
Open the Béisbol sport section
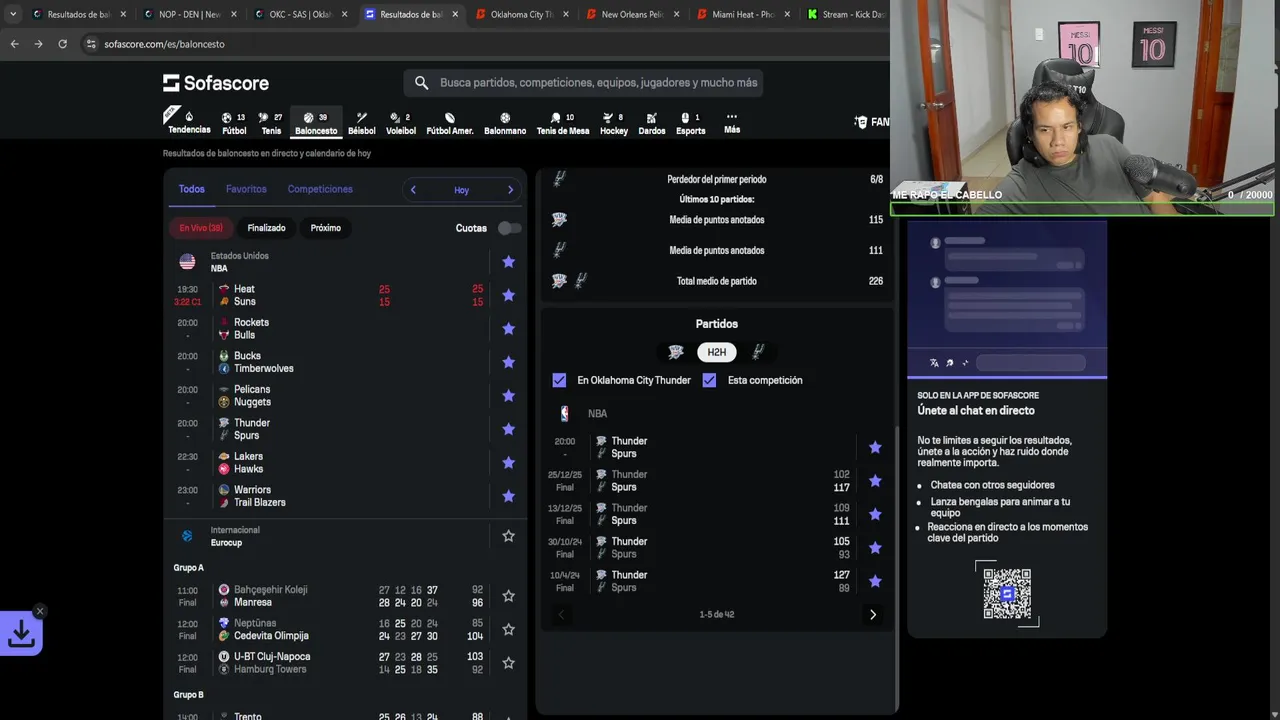[362, 123]
